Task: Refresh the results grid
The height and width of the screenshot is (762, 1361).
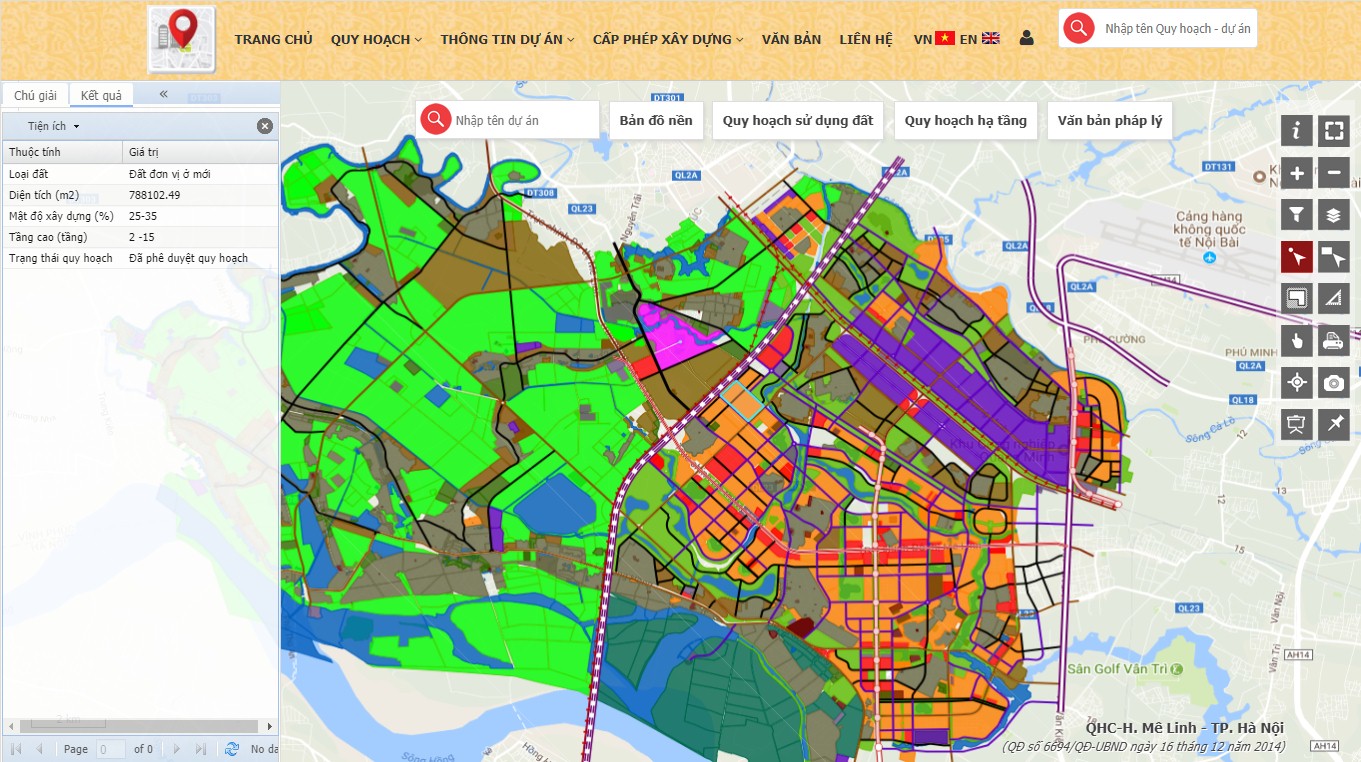Action: click(x=232, y=749)
